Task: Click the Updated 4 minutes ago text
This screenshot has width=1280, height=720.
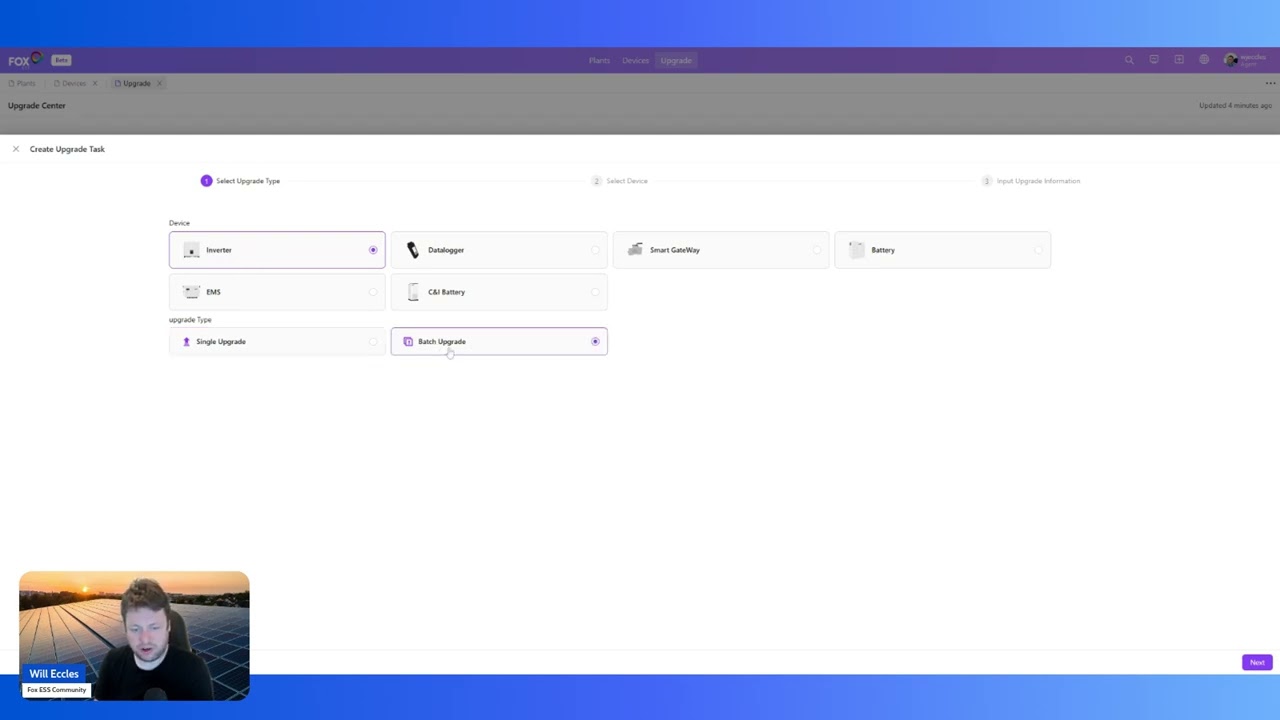Action: click(1236, 105)
